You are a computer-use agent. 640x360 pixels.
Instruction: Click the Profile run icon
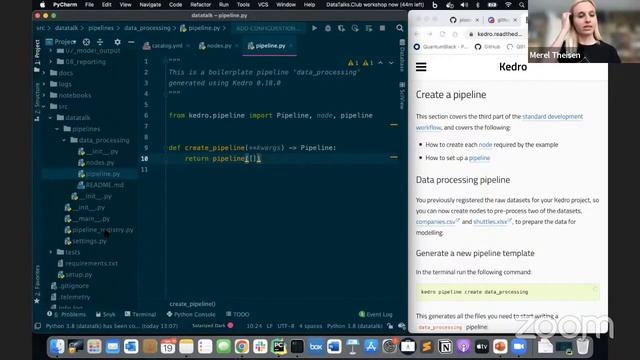point(355,28)
